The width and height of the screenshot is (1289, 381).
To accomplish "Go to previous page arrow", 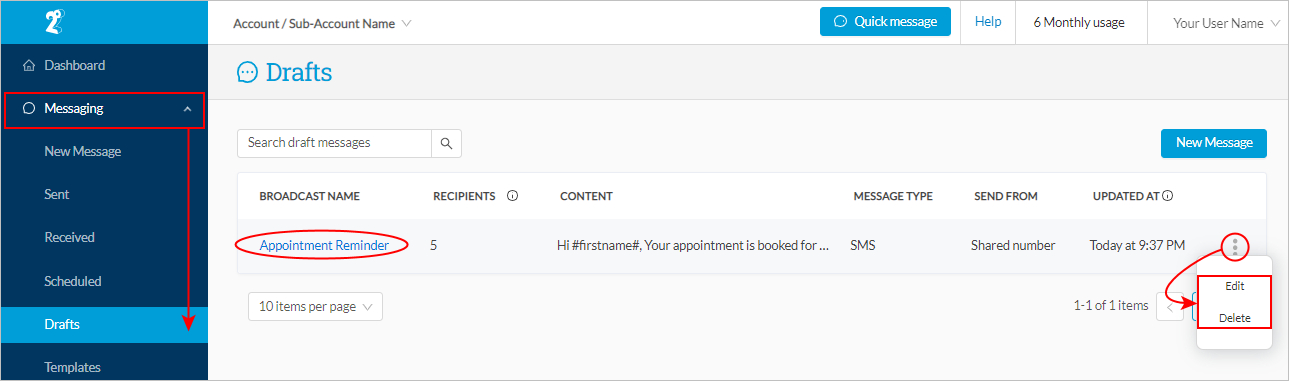I will (1169, 306).
